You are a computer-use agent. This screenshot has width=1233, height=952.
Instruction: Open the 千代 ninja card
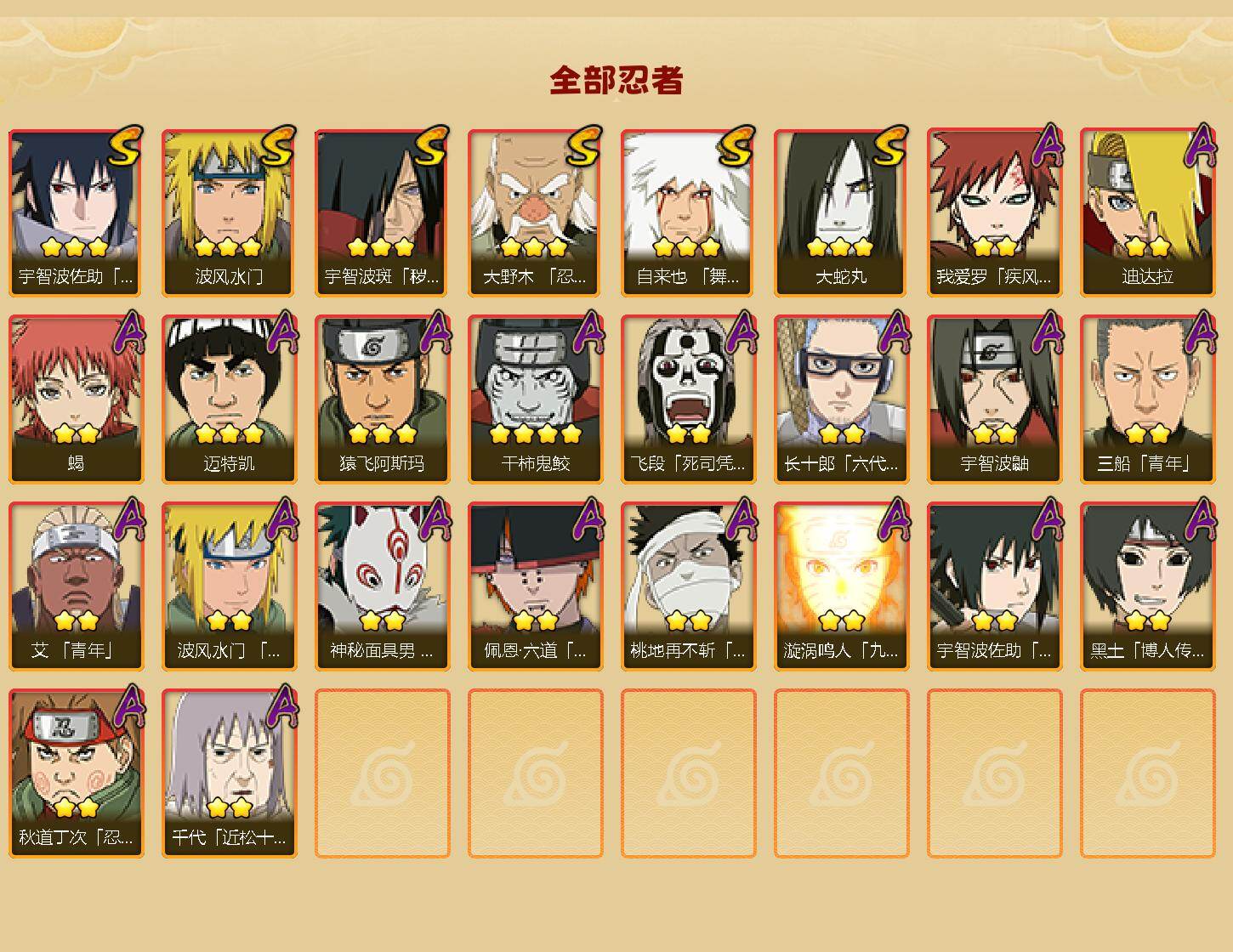pyautogui.click(x=229, y=773)
